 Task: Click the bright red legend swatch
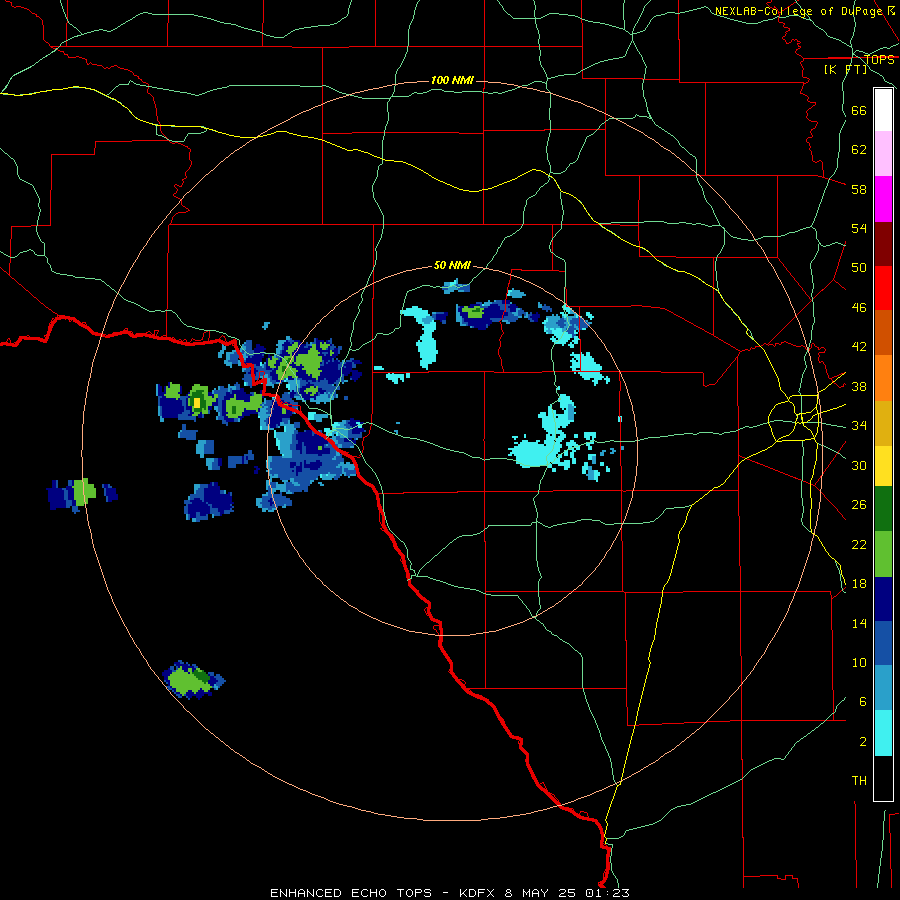coord(883,288)
